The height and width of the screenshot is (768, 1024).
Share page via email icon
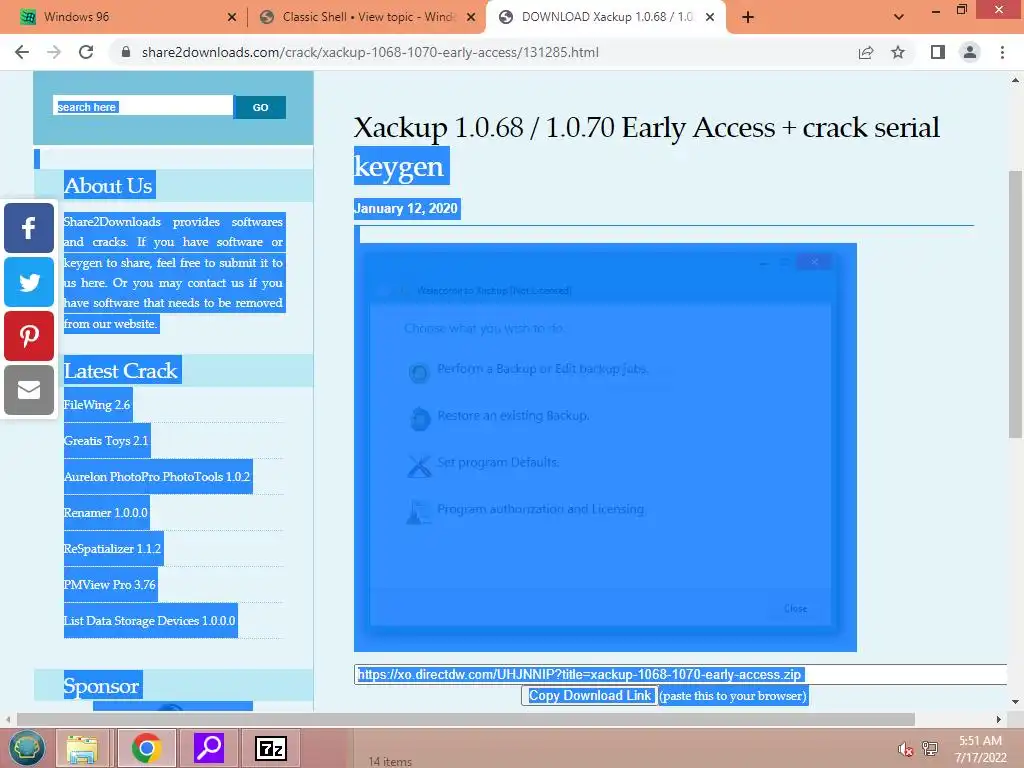(29, 390)
